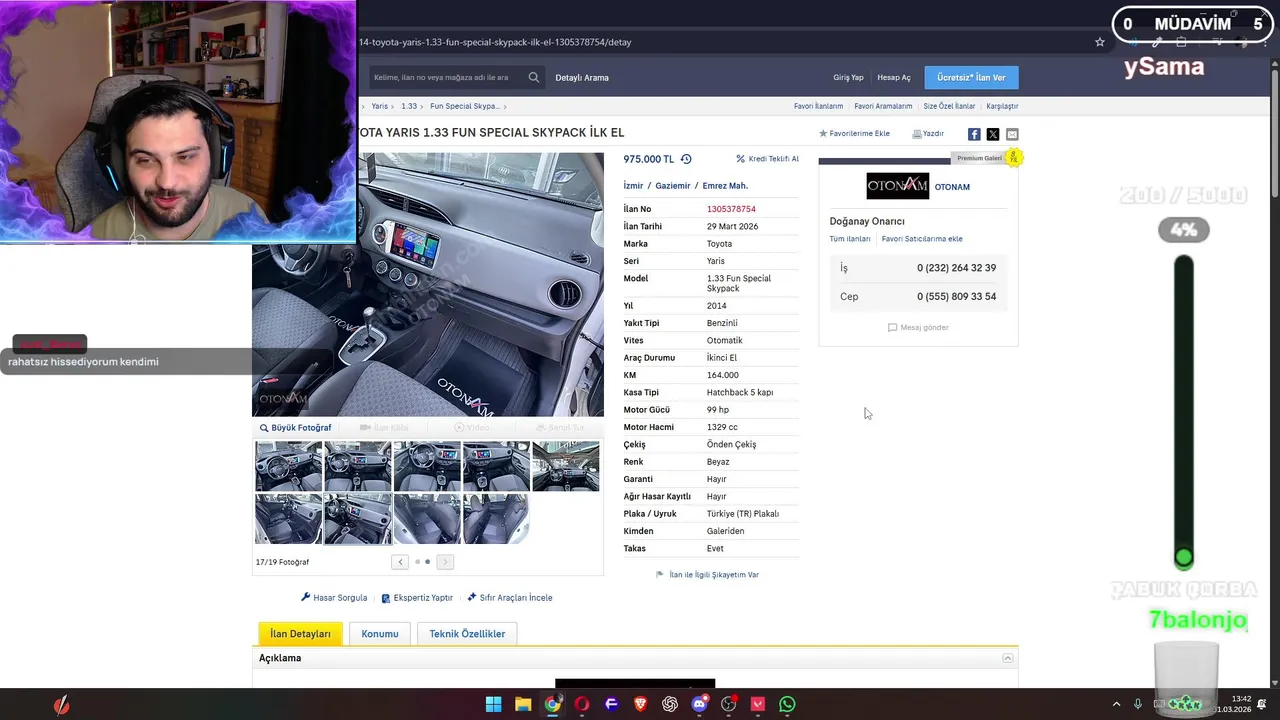Add to favorites with Favorilerime Ekle star
Viewport: 1280px width, 720px height.
point(823,133)
